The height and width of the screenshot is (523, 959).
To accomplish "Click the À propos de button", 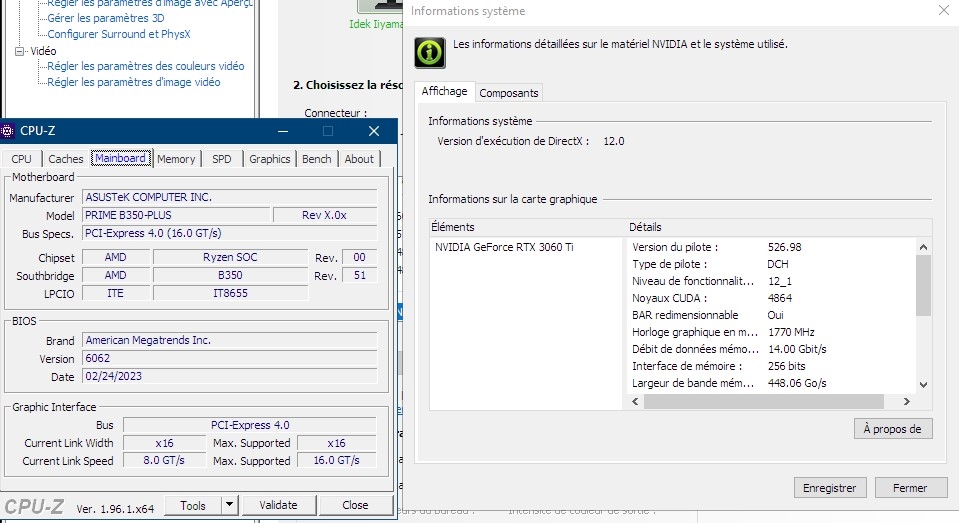I will [x=893, y=428].
